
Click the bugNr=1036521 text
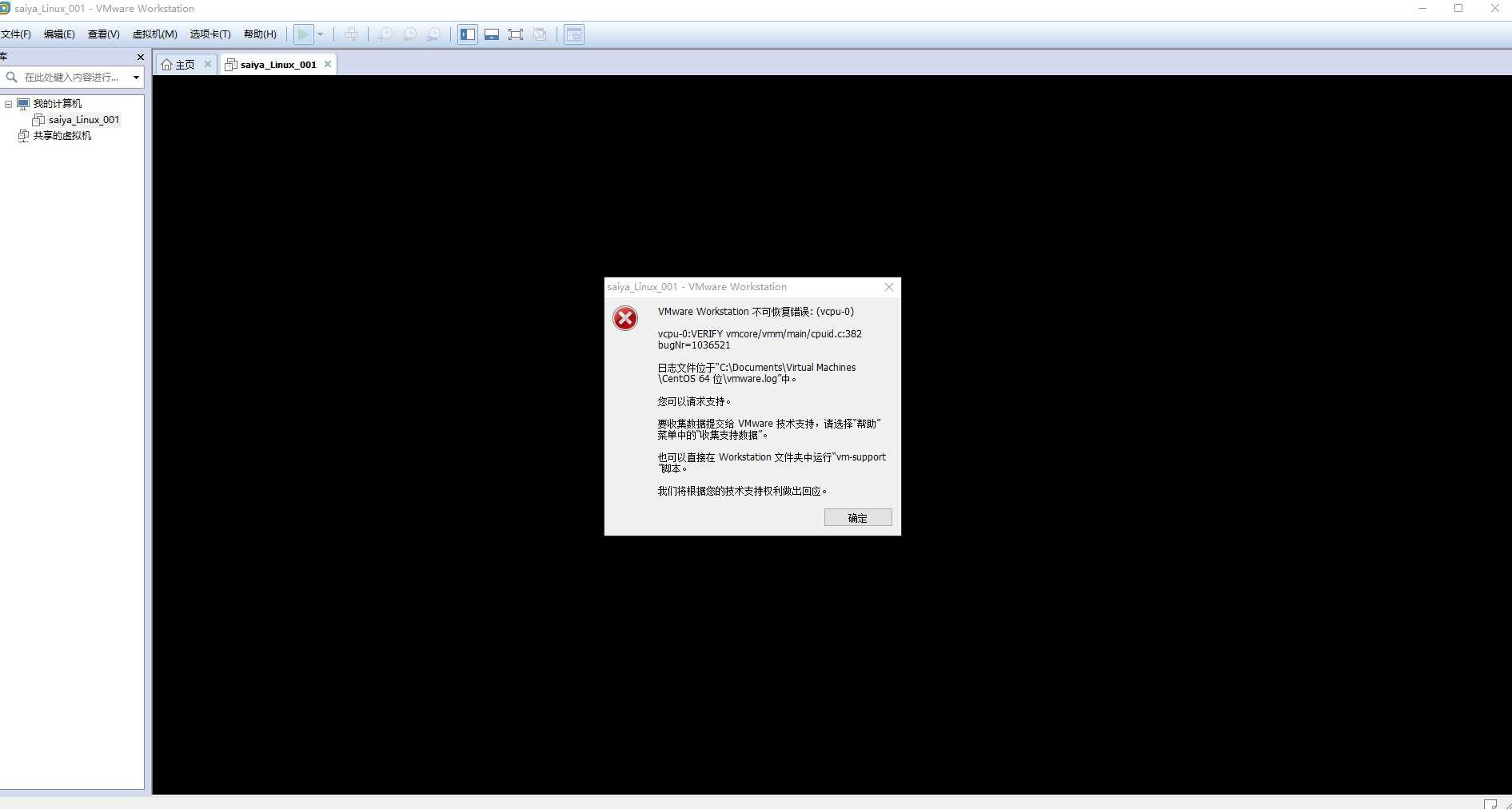point(694,345)
